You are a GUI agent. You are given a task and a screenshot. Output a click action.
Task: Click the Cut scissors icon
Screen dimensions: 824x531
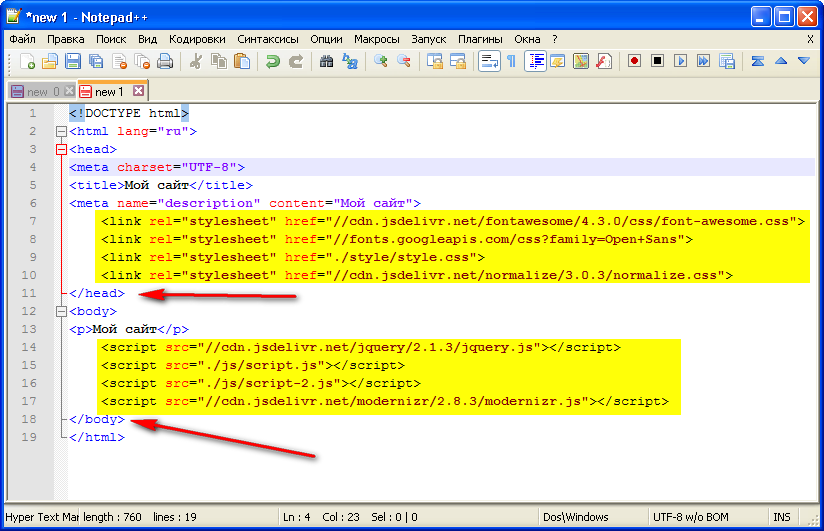(195, 62)
